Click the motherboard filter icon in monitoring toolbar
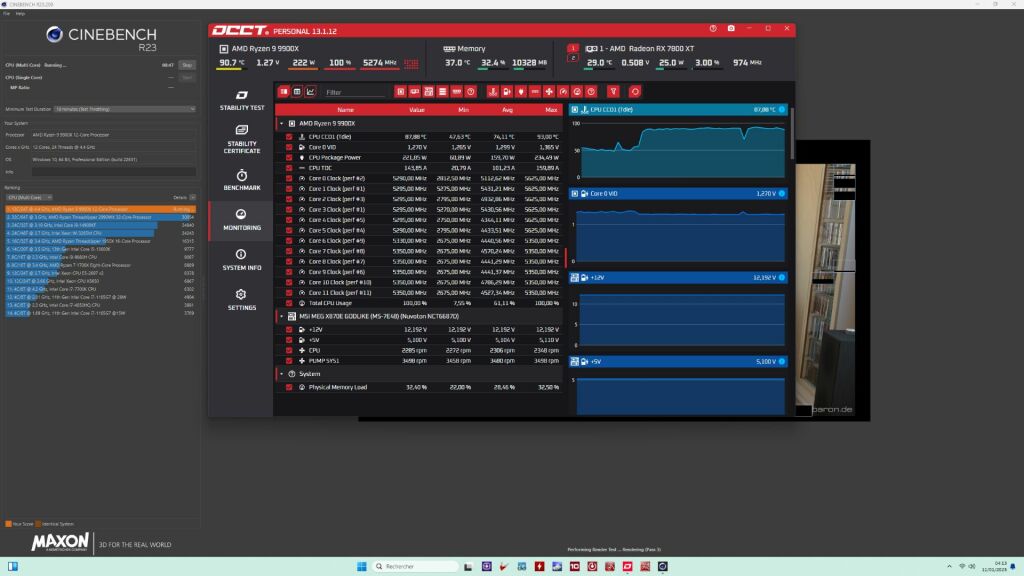Screen dimensions: 1024x576 click(428, 92)
